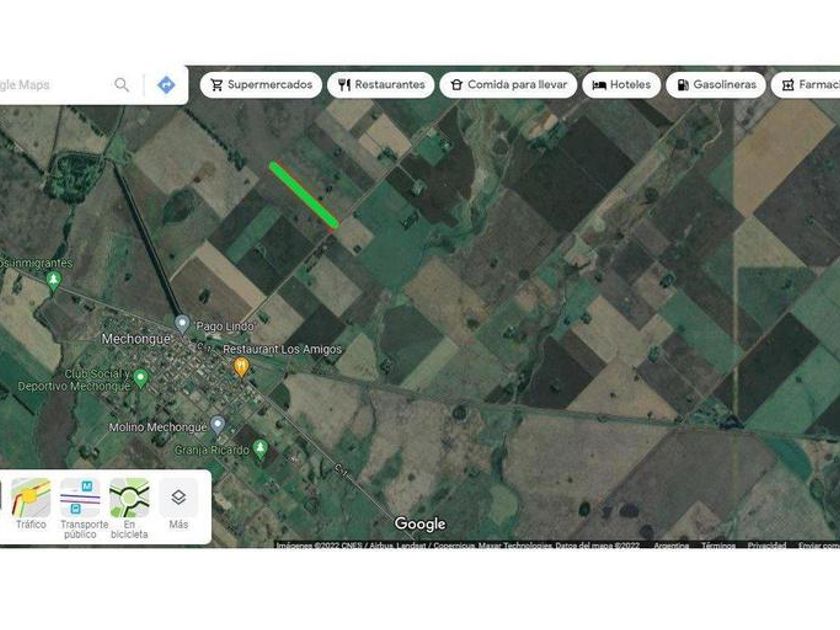Image resolution: width=840 pixels, height=630 pixels.
Task: Click the Restaurant Los Amigos label
Action: (x=282, y=349)
